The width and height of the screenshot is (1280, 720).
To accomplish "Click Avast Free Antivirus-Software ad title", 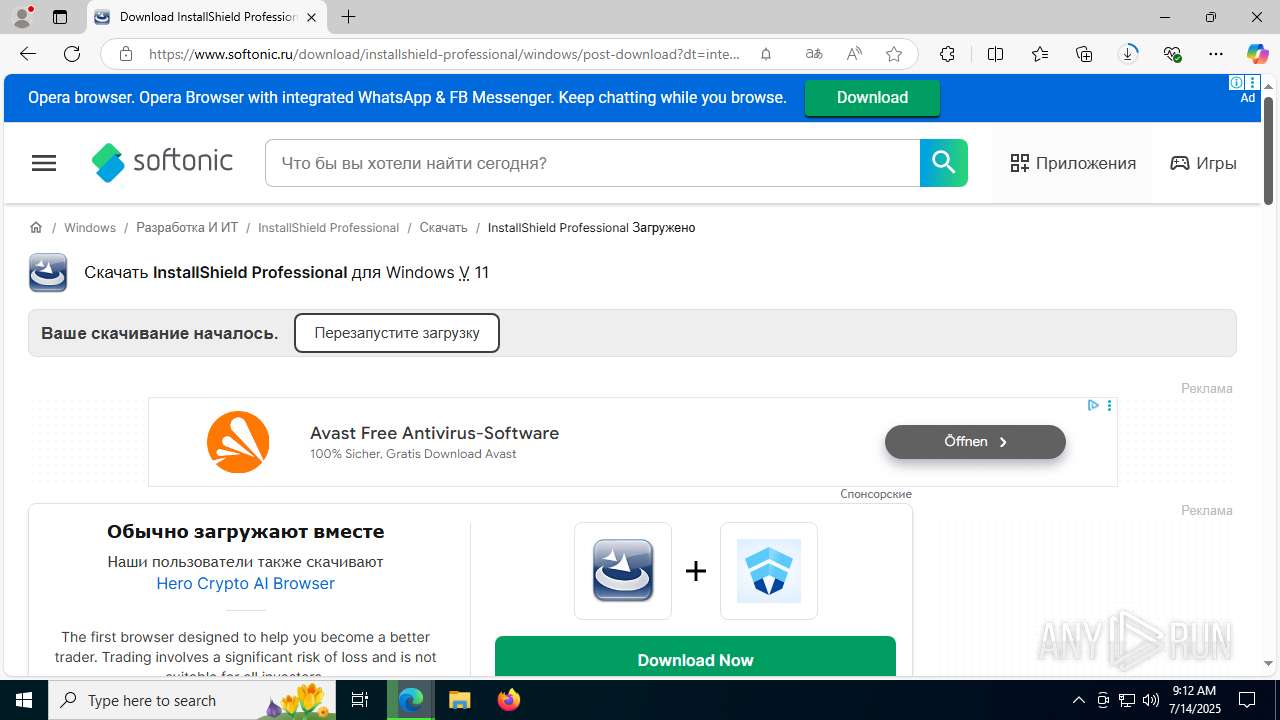I will point(434,433).
